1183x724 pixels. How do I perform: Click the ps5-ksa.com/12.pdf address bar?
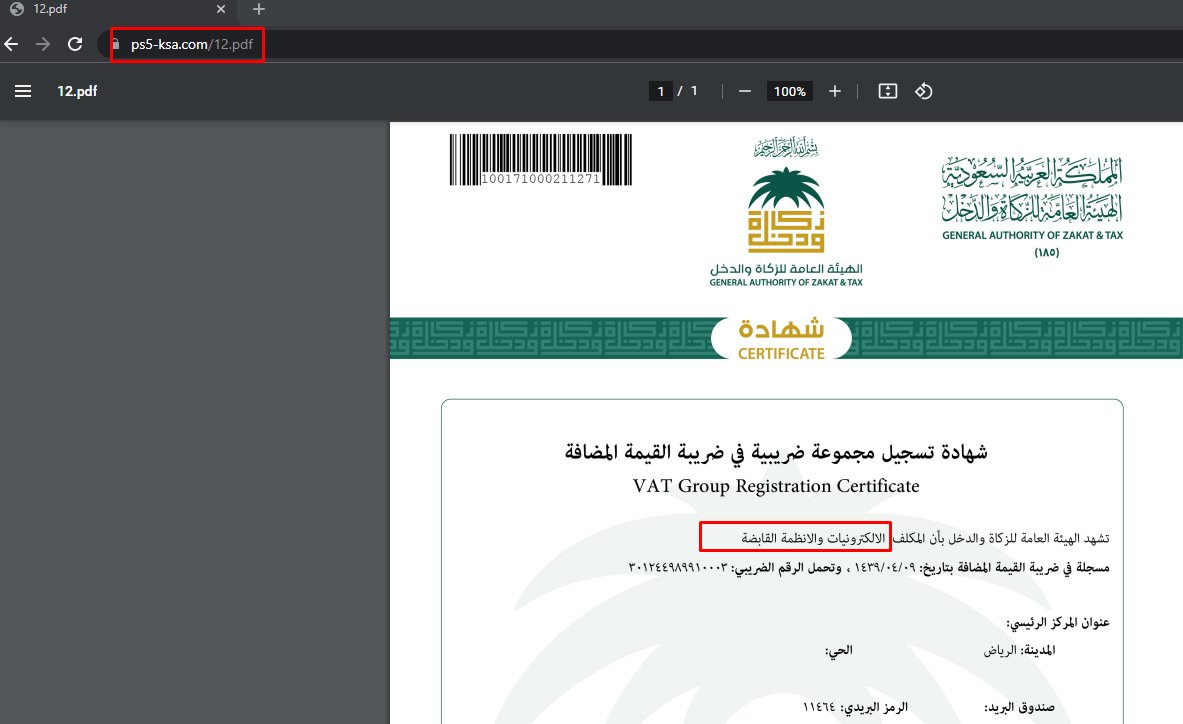click(x=192, y=44)
